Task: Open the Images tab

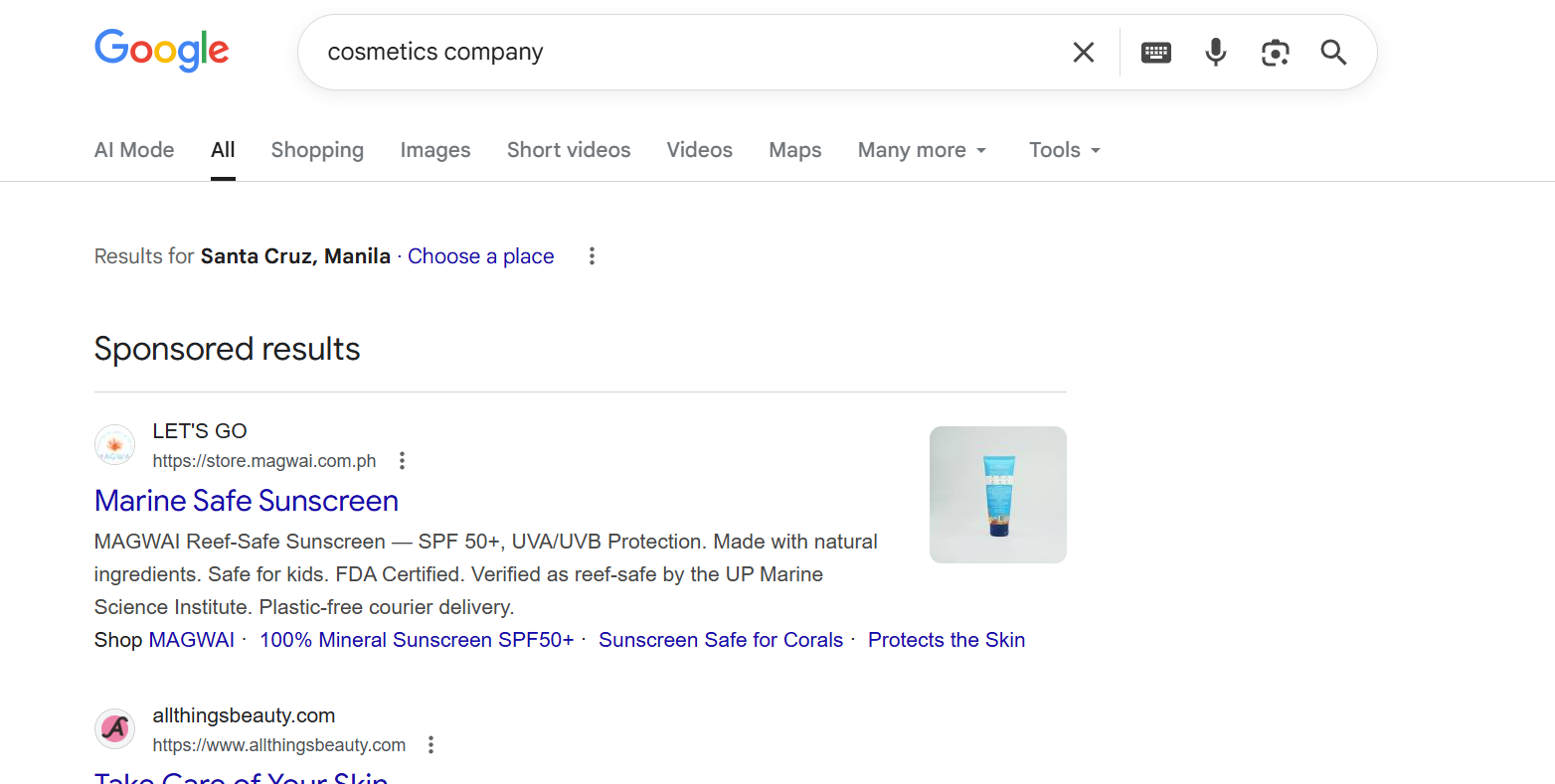Action: [x=435, y=150]
